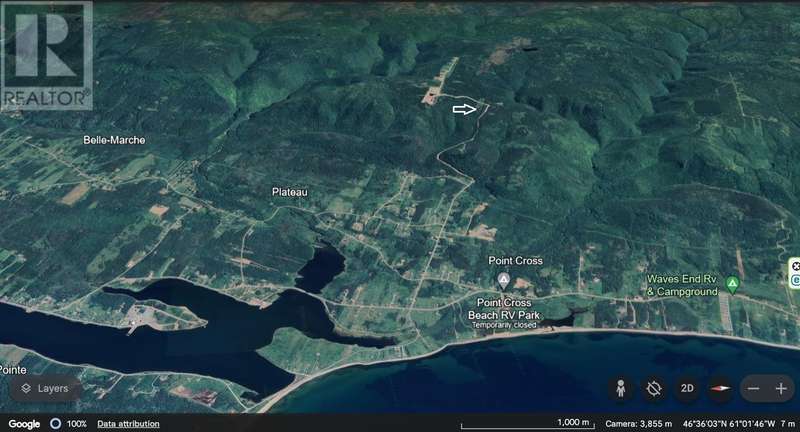The image size is (800, 432).
Task: Click the Point Cross place label
Action: click(515, 261)
